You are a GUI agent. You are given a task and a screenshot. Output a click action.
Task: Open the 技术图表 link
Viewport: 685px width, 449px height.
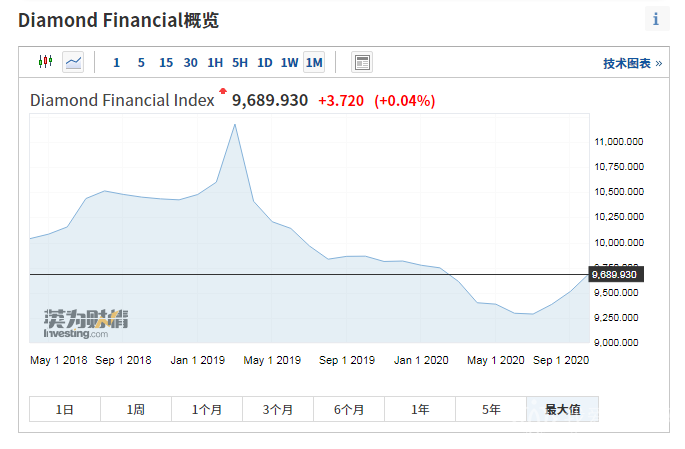(632, 63)
